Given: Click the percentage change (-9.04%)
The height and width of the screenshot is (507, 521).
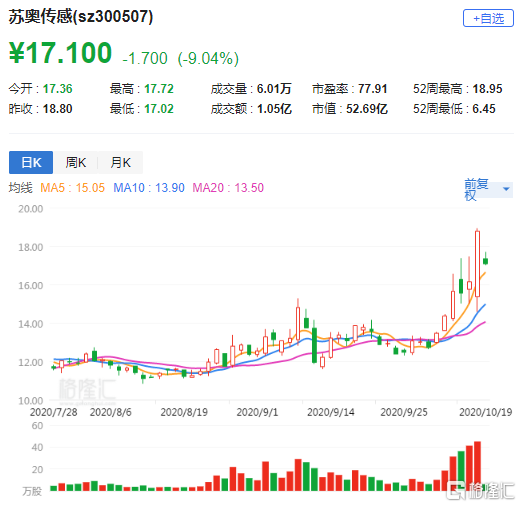Looking at the screenshot, I should [208, 59].
